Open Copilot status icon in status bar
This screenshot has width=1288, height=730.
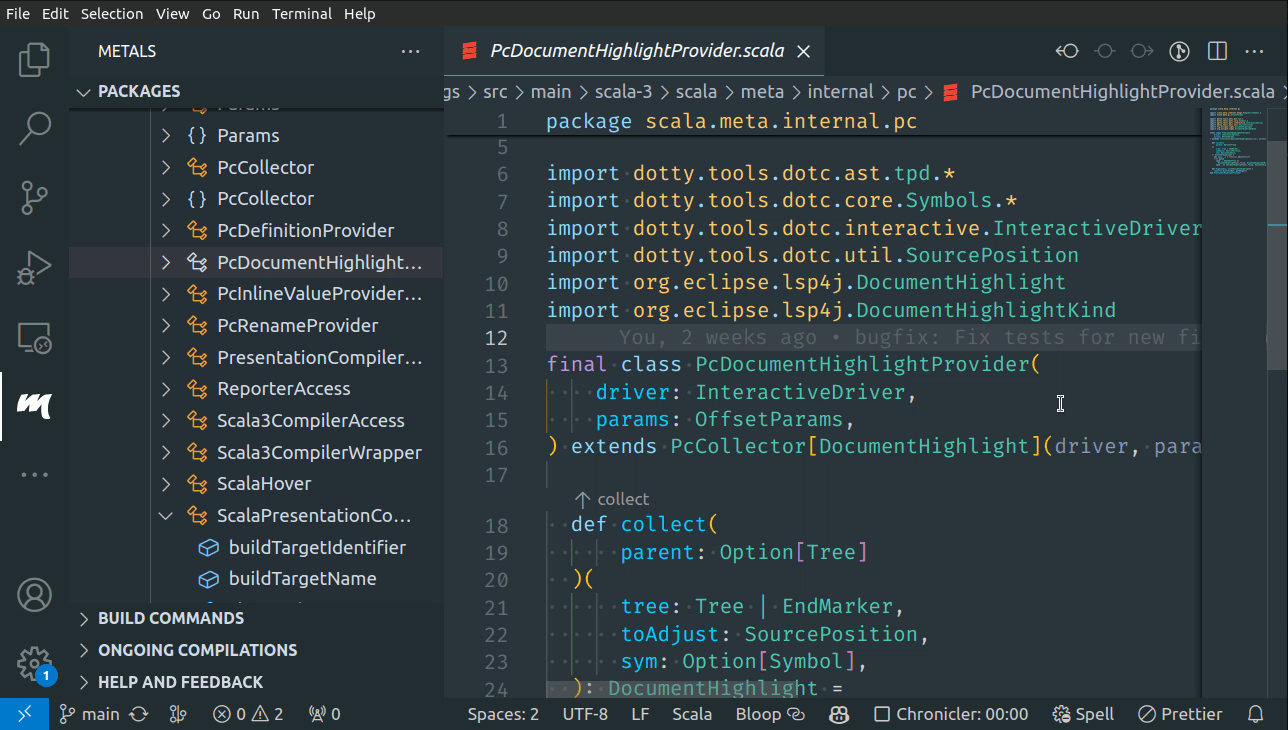click(839, 714)
